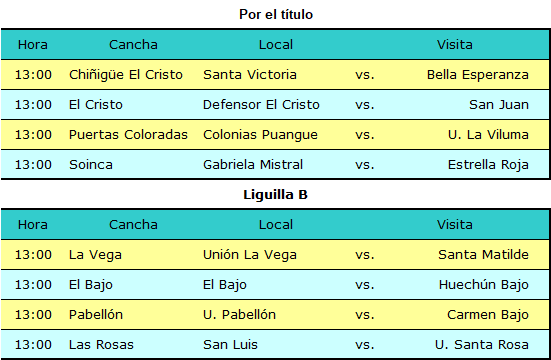
Task: Click the 'Liguilla B' heading
Action: (x=276, y=194)
